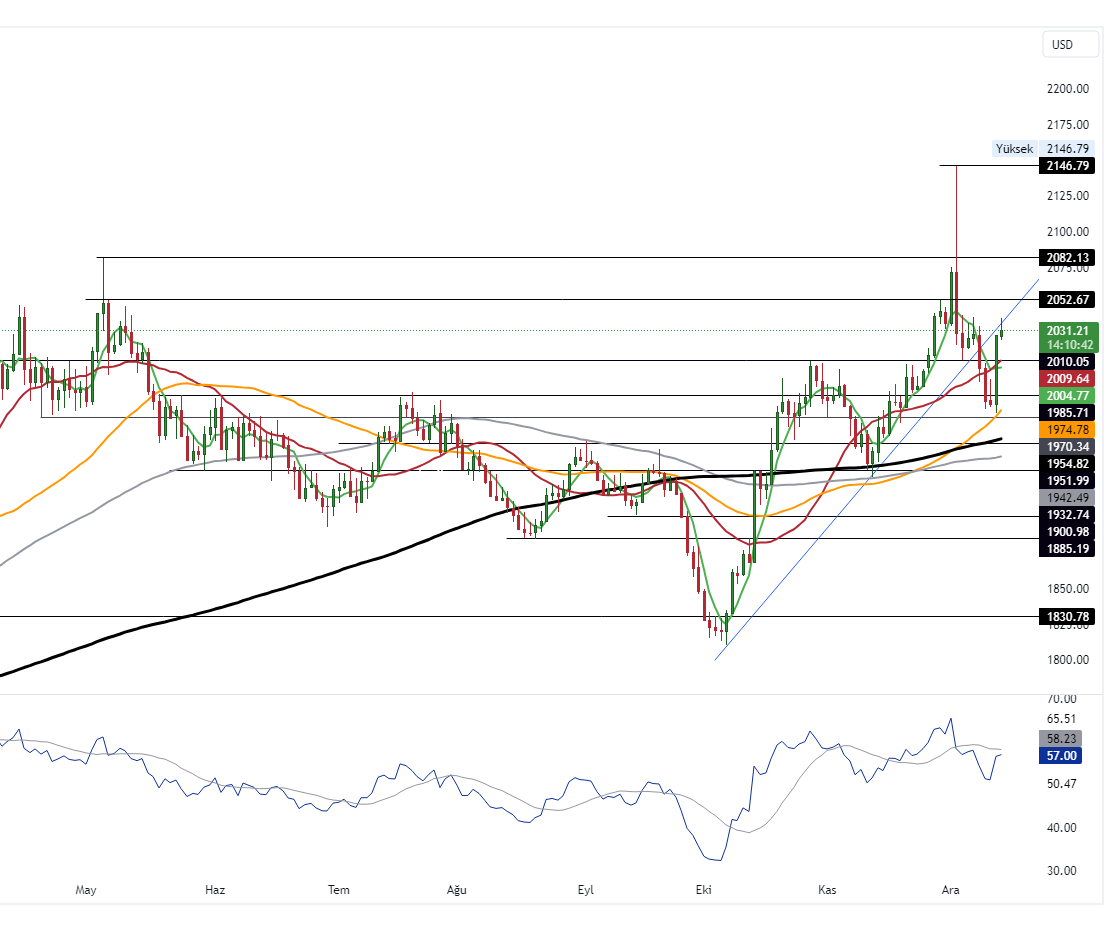Click the Yüksek 2146.79 high price label
Screen dimensions: 1113x939
click(1041, 148)
